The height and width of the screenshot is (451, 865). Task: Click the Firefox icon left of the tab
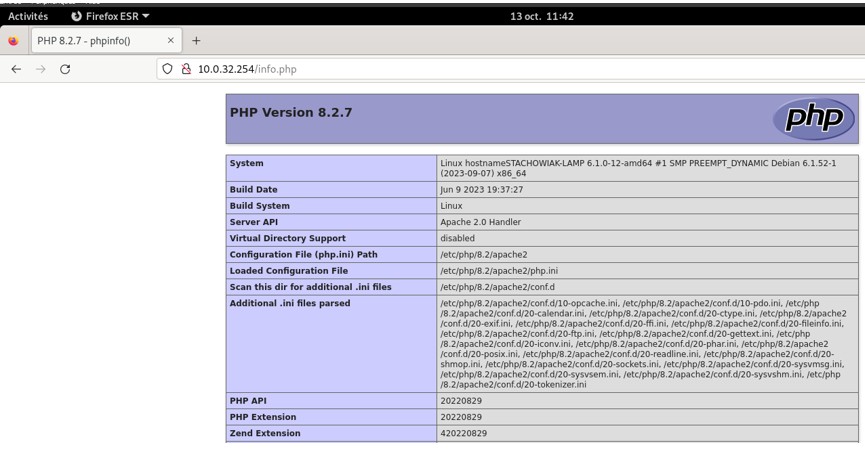pos(13,41)
